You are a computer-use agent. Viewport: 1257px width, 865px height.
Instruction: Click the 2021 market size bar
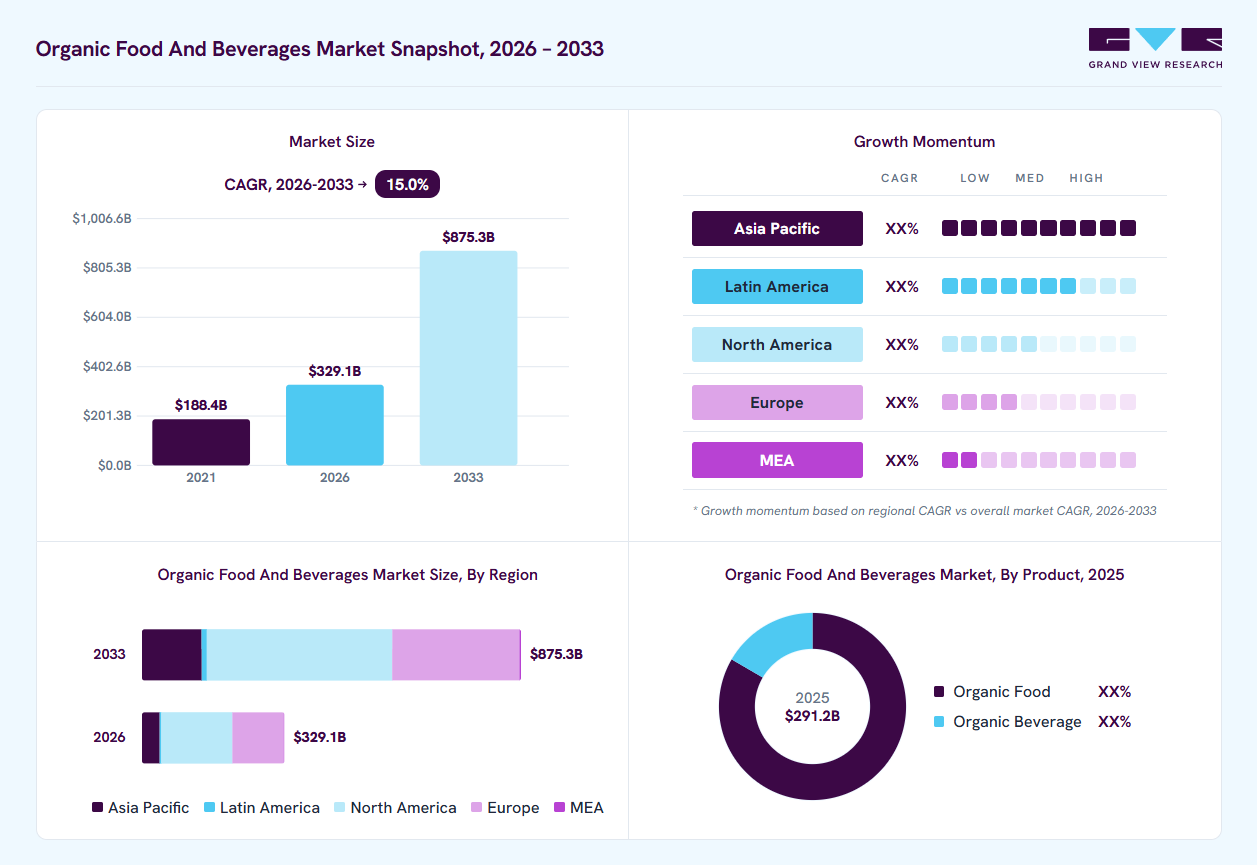[201, 442]
